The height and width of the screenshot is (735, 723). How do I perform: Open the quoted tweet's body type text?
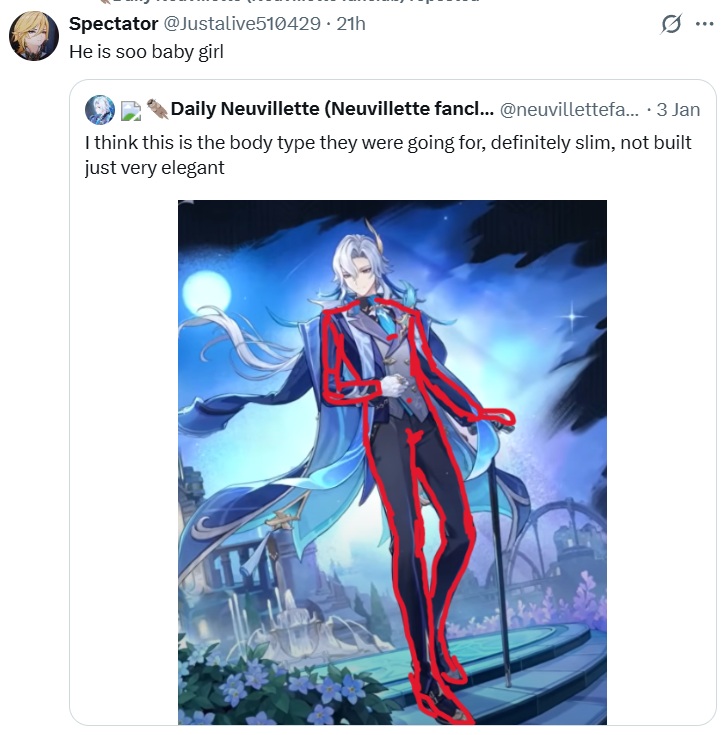coord(388,155)
